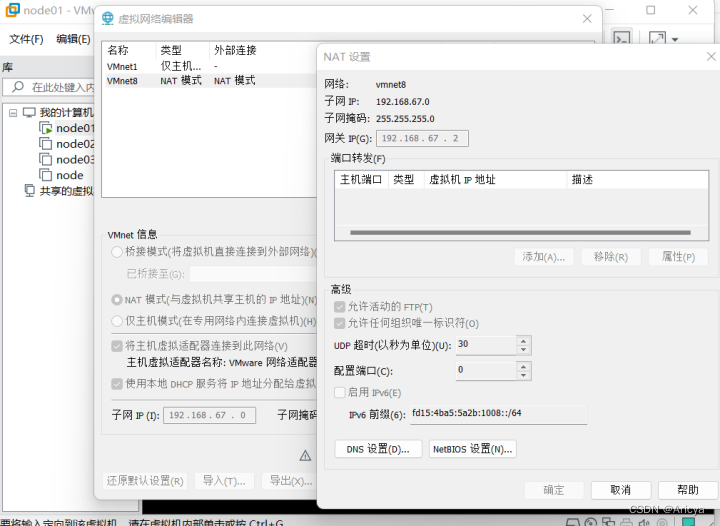Click the 属性(P) button
The height and width of the screenshot is (526, 720).
click(x=678, y=257)
